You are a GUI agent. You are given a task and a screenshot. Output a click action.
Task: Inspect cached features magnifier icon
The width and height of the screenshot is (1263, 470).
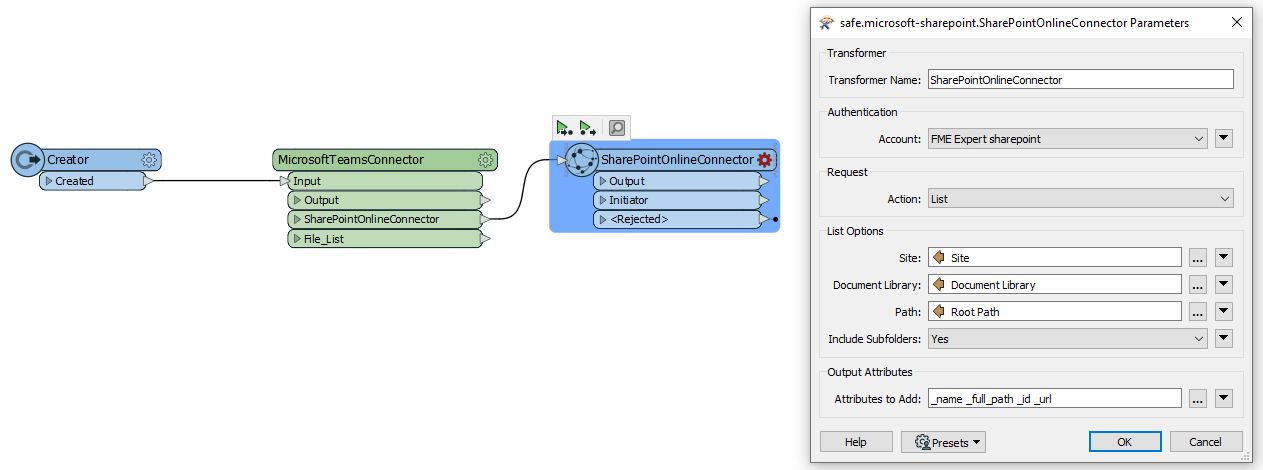coord(617,128)
